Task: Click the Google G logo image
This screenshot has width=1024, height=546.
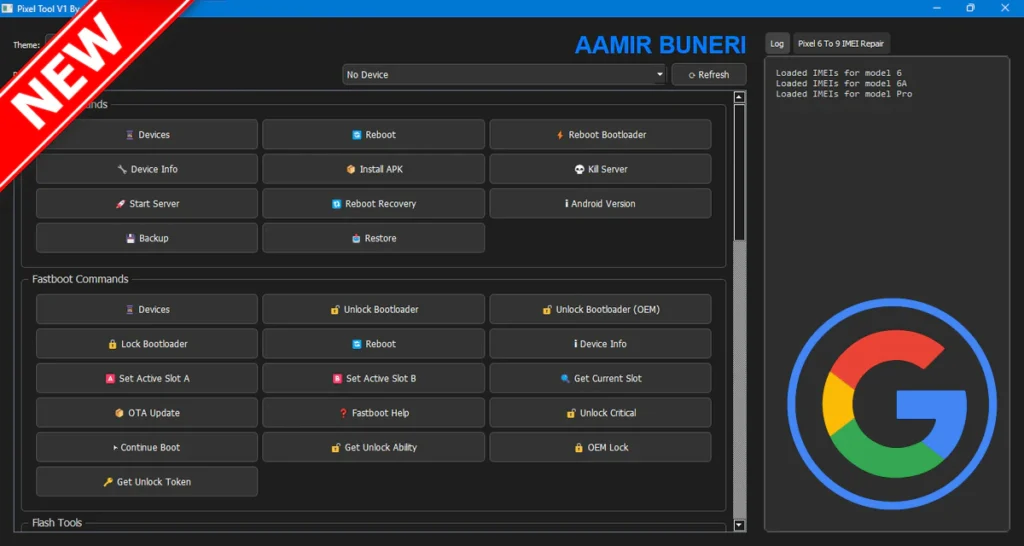Action: click(x=892, y=404)
